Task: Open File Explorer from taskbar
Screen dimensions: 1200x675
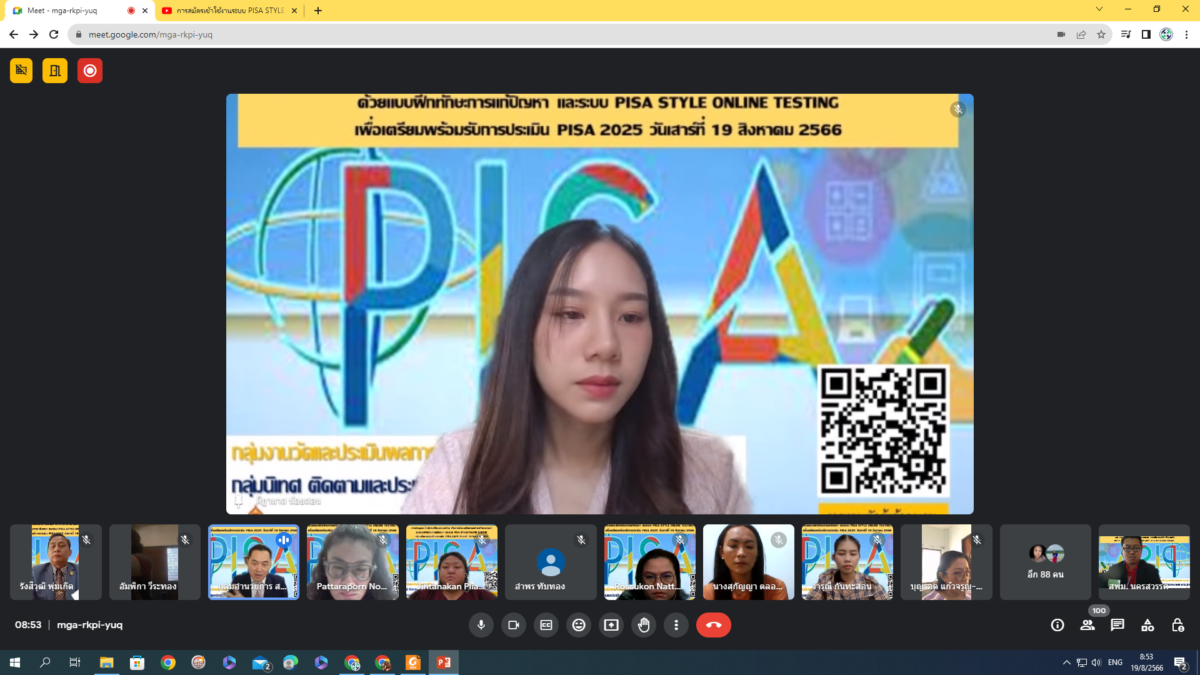Action: click(106, 662)
